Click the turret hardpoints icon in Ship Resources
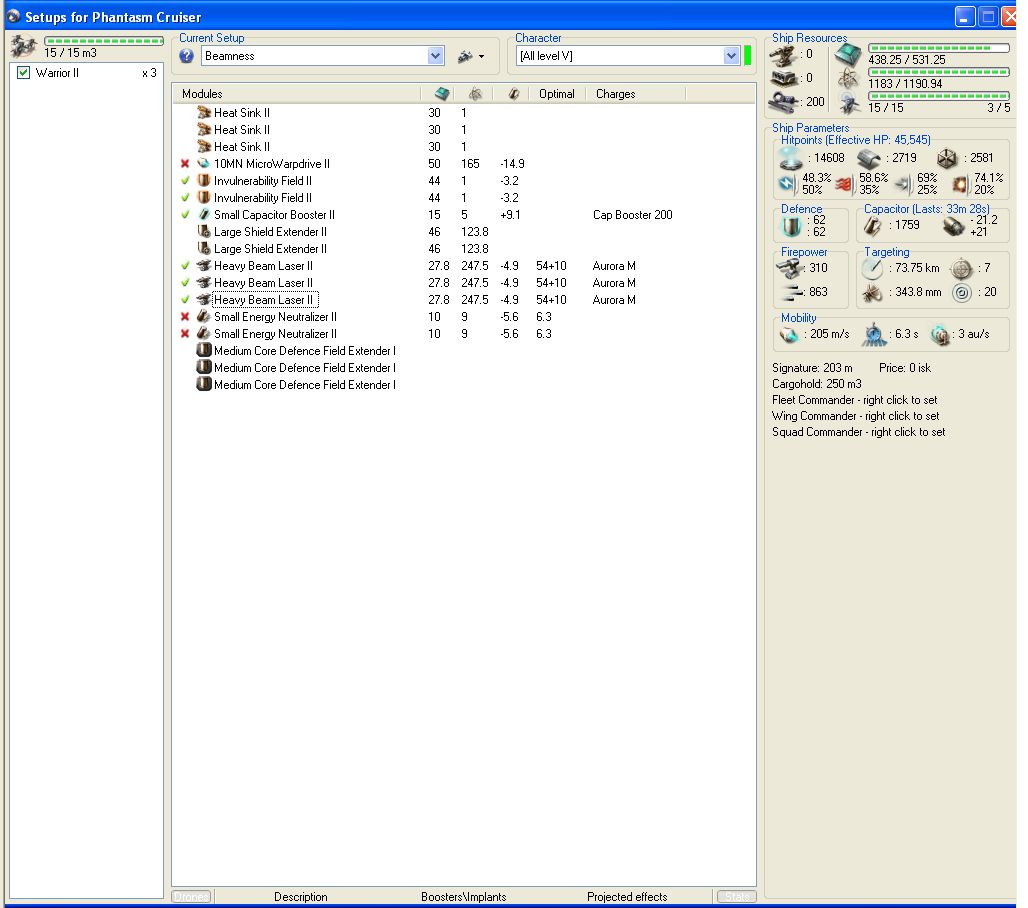 783,56
